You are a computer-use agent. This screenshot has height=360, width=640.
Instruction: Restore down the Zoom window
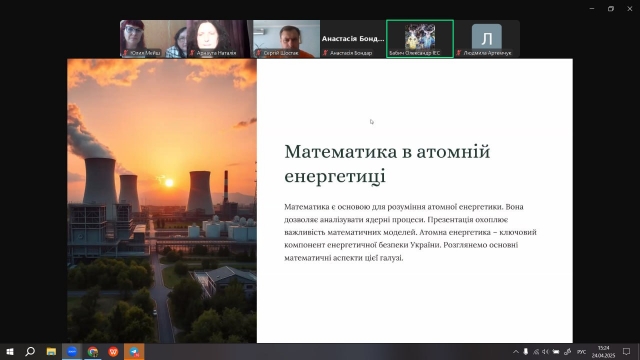[x=611, y=9]
